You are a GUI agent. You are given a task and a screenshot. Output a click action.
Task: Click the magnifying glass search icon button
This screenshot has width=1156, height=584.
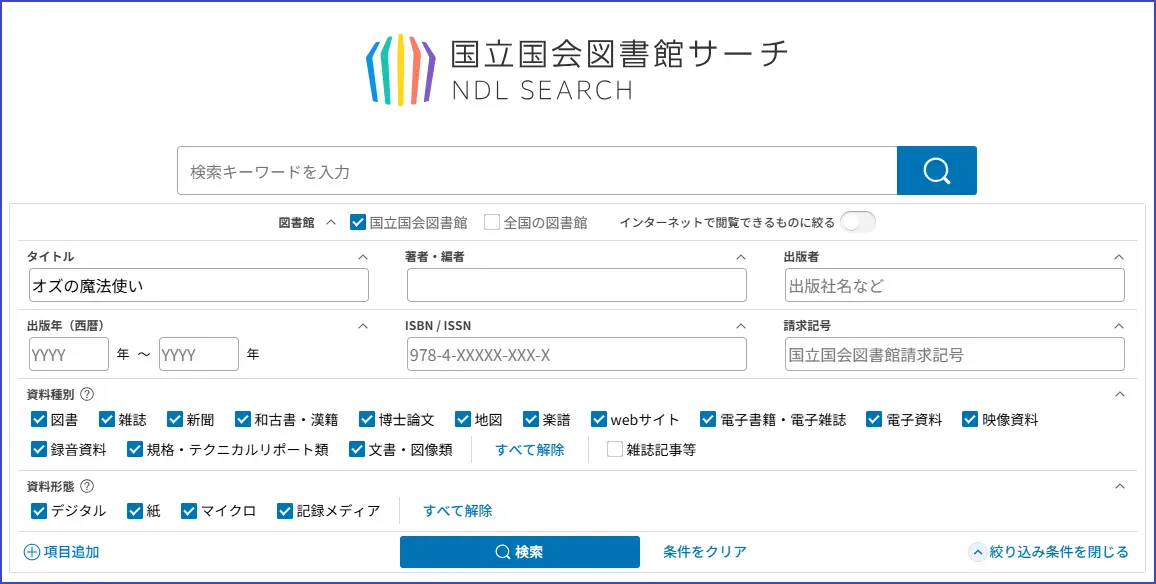(x=936, y=171)
